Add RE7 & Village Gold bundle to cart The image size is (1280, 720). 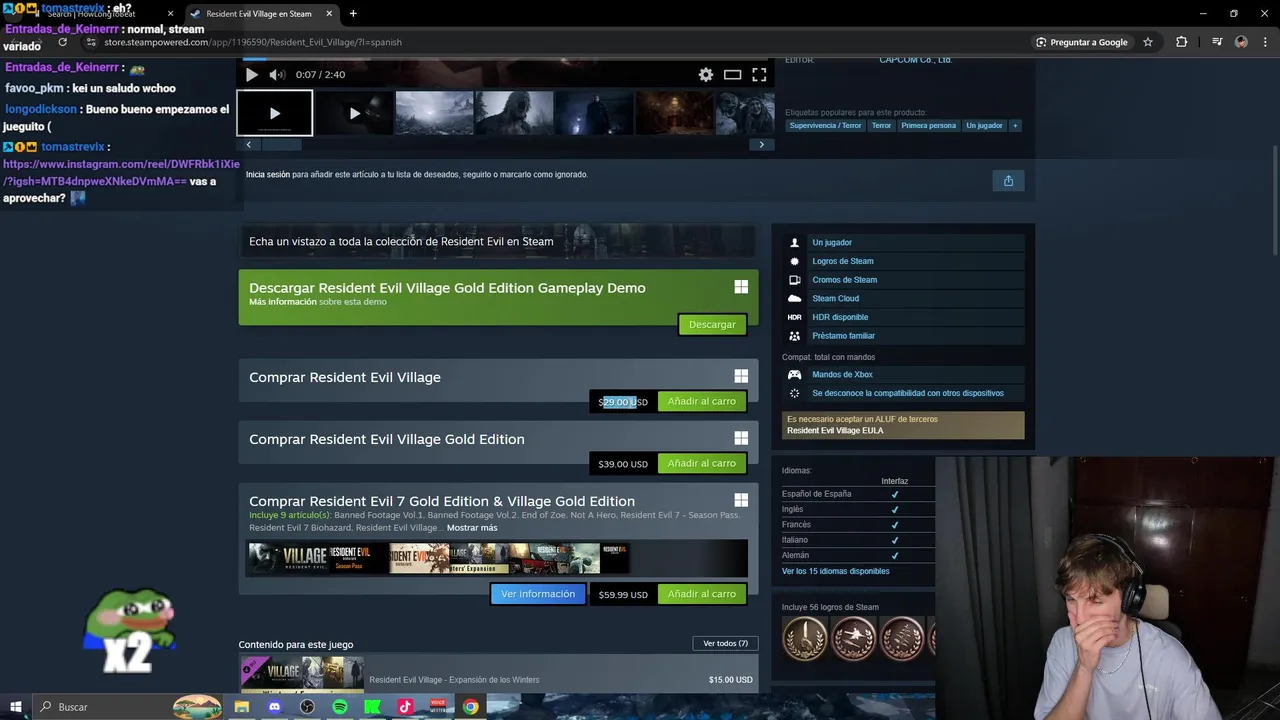tap(701, 594)
